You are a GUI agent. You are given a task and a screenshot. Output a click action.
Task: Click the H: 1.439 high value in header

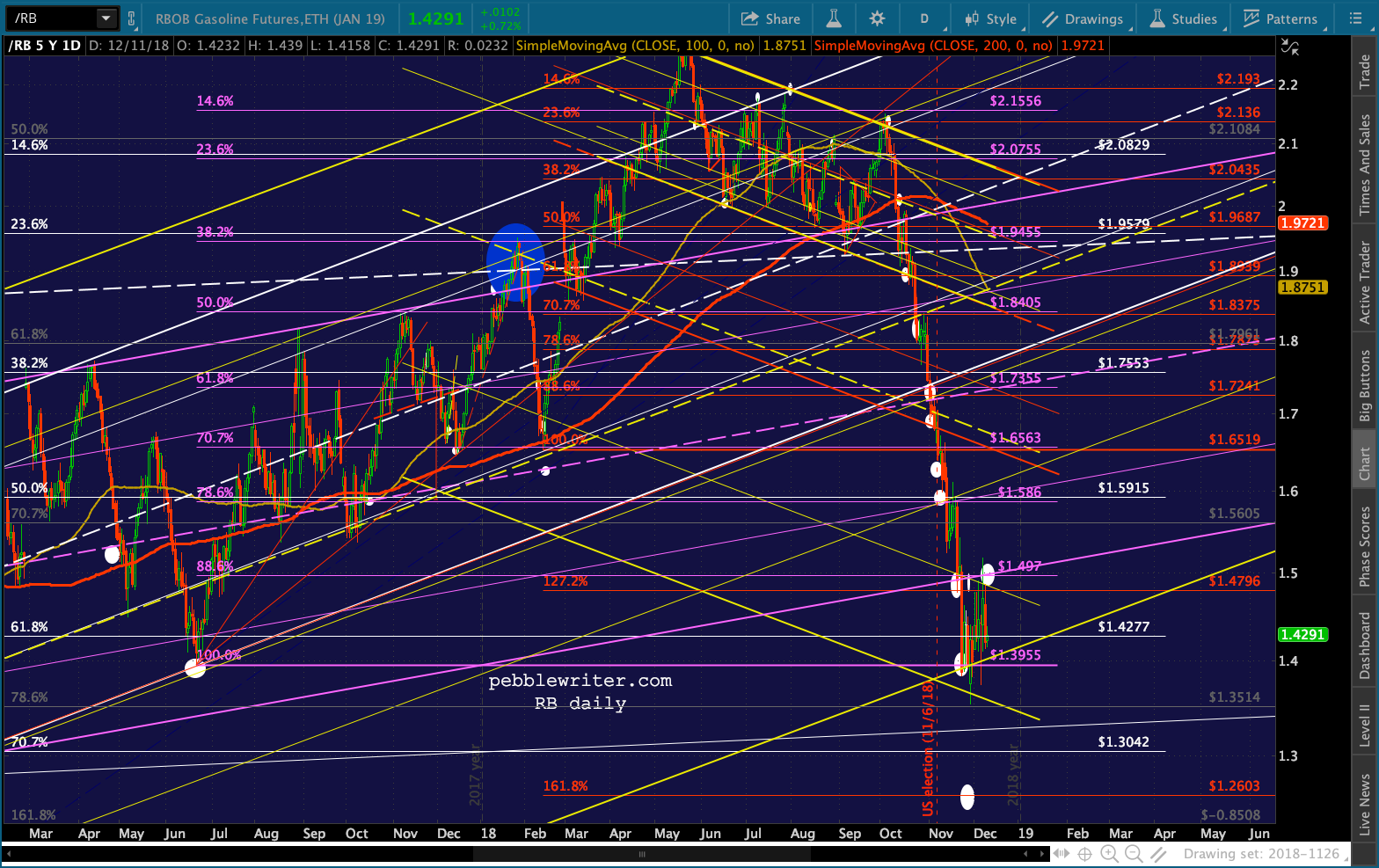275,46
